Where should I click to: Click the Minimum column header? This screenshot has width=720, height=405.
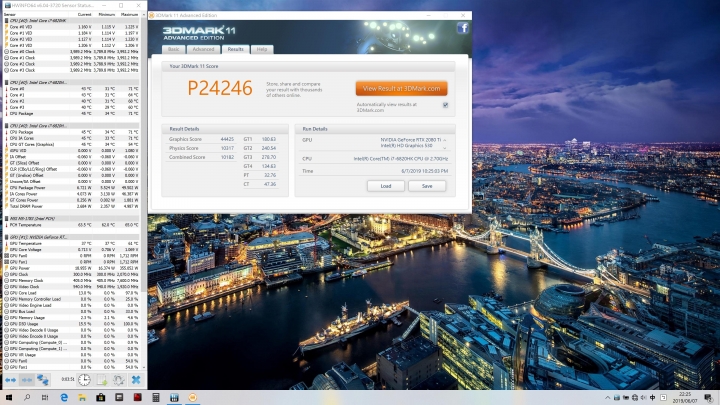[x=107, y=15]
